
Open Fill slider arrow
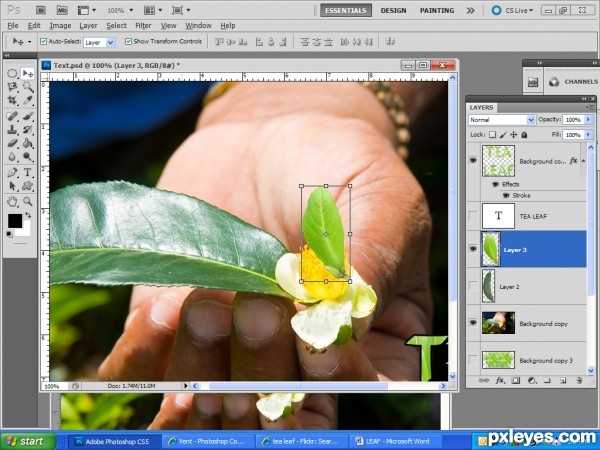(588, 135)
